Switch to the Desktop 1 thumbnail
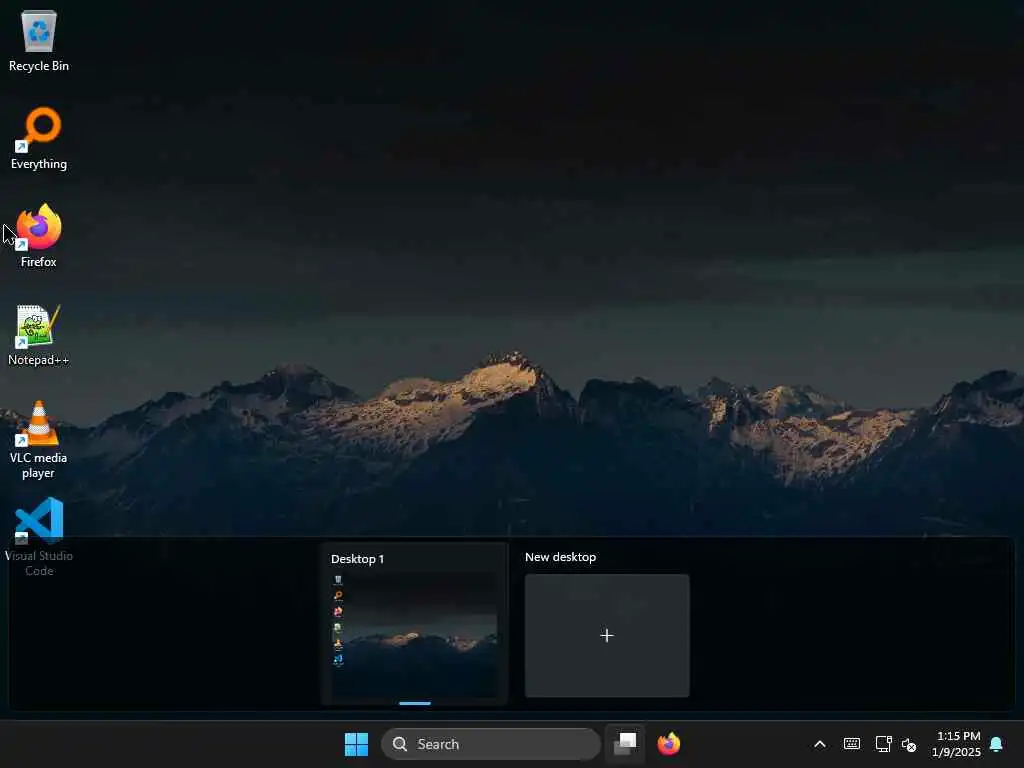The width and height of the screenshot is (1024, 768). point(415,636)
